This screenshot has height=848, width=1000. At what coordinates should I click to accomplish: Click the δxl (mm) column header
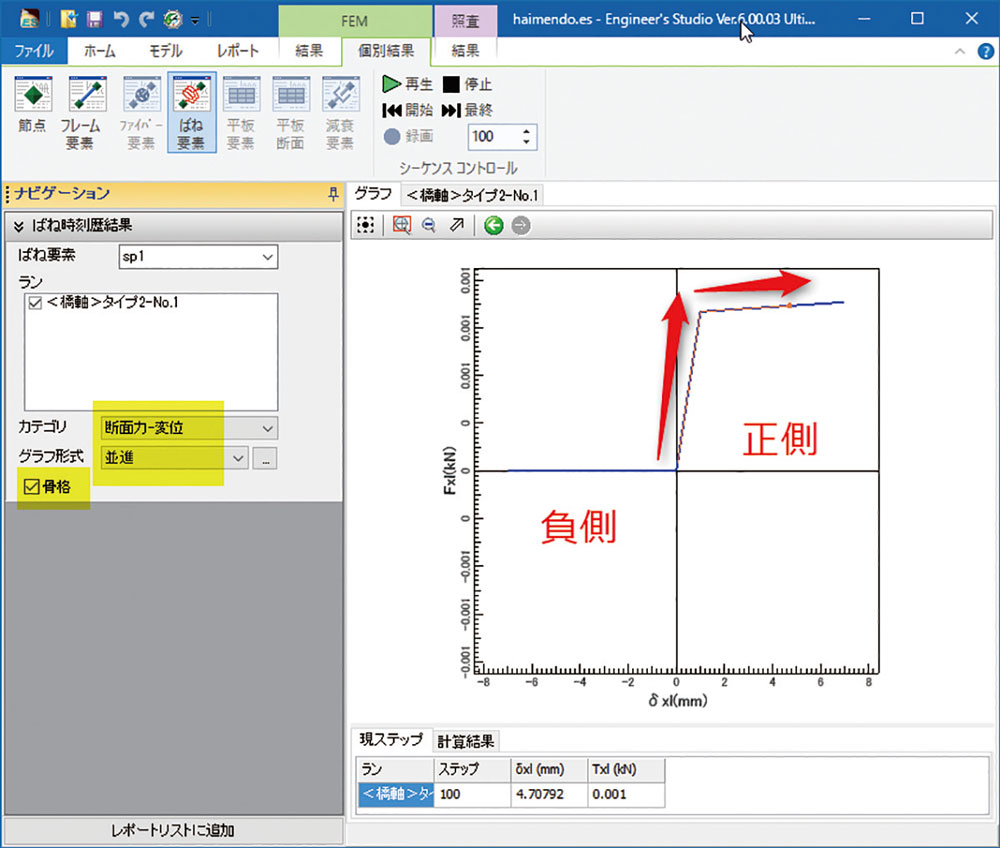549,770
